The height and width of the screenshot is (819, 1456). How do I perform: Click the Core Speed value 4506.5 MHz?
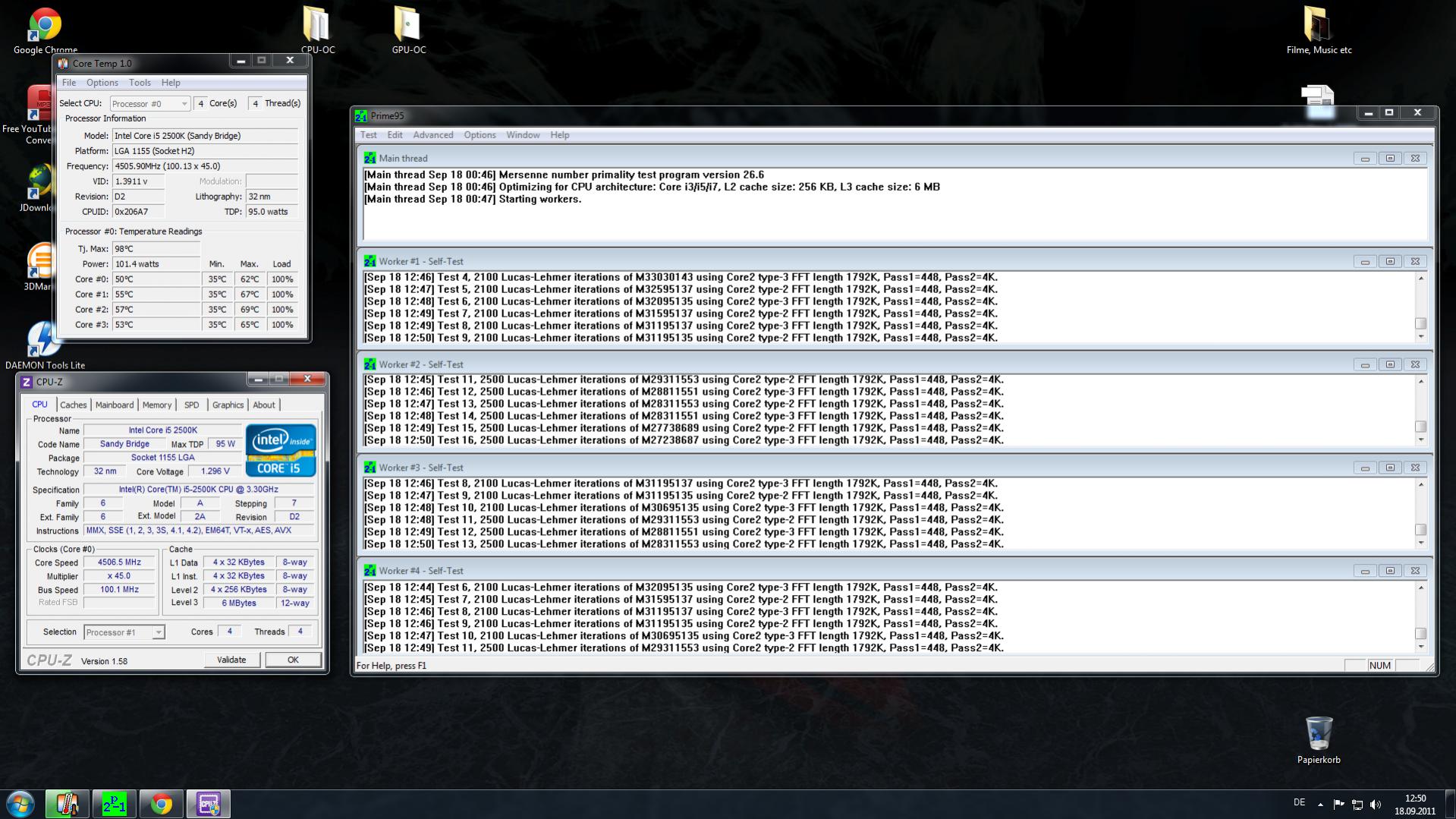(x=119, y=562)
